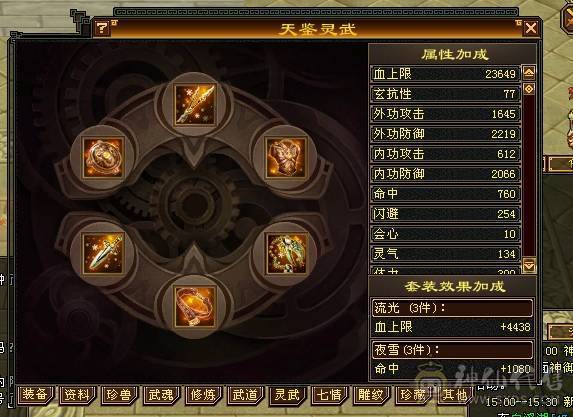Switch to the 雕纹 tab
573x417 pixels.
[372, 395]
